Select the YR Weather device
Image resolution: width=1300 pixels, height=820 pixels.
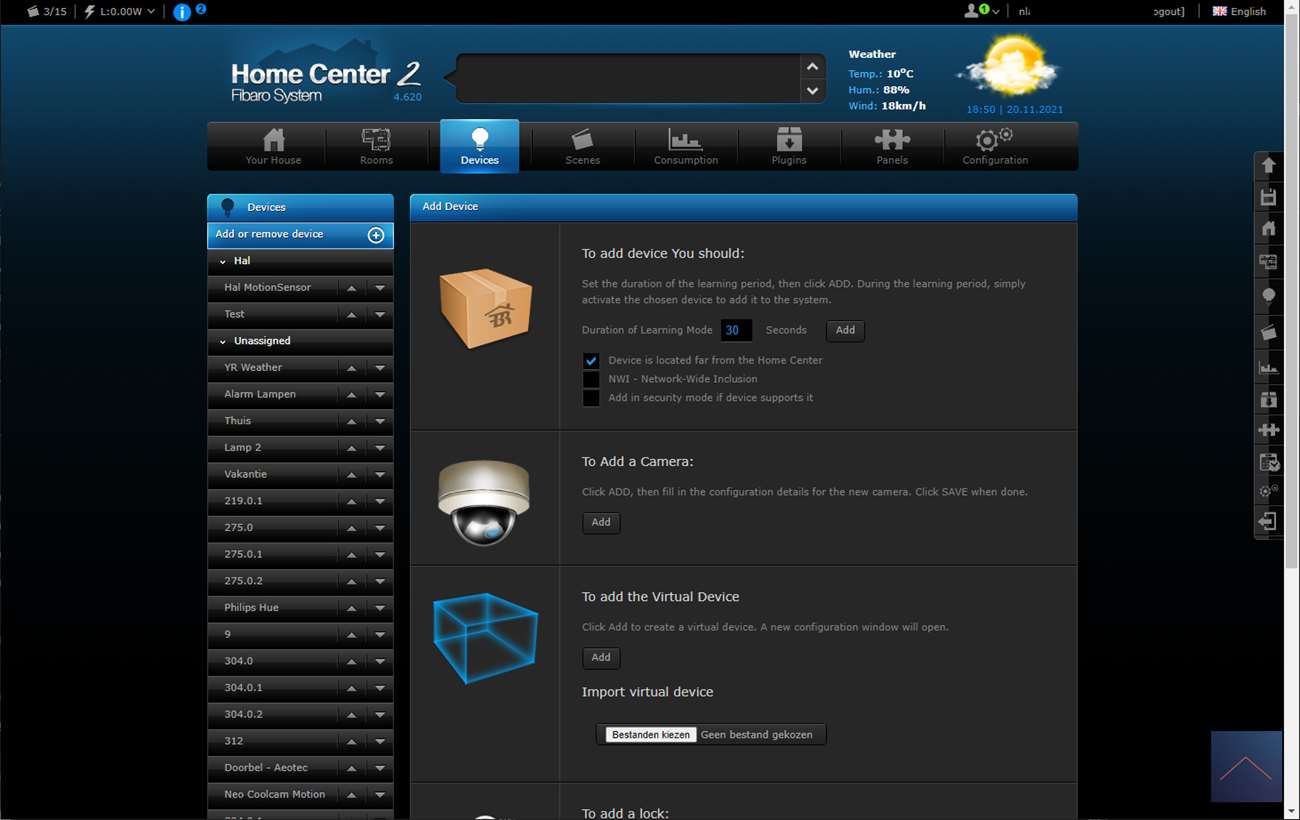(253, 368)
